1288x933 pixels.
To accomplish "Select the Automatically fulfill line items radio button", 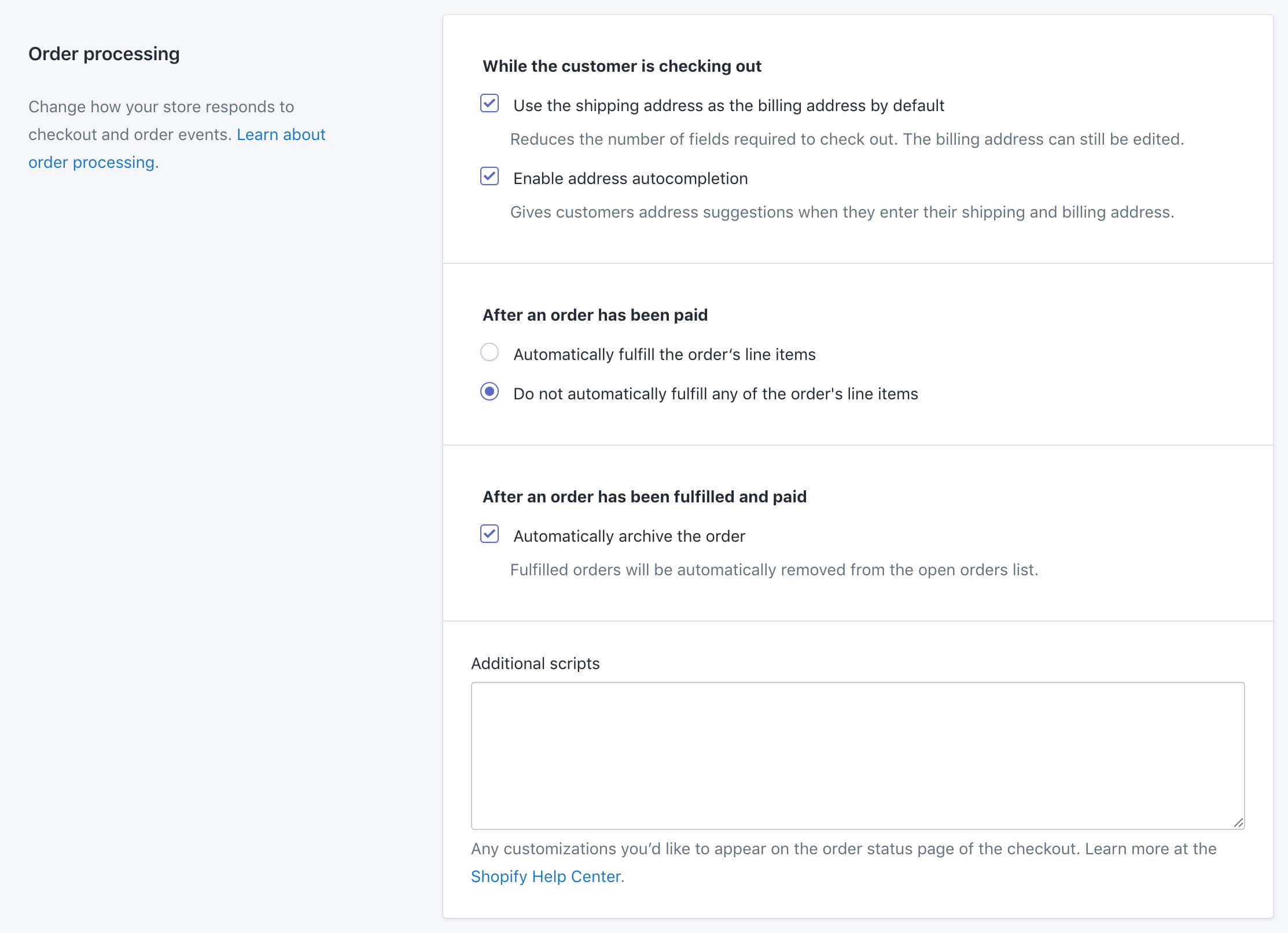I will (490, 352).
